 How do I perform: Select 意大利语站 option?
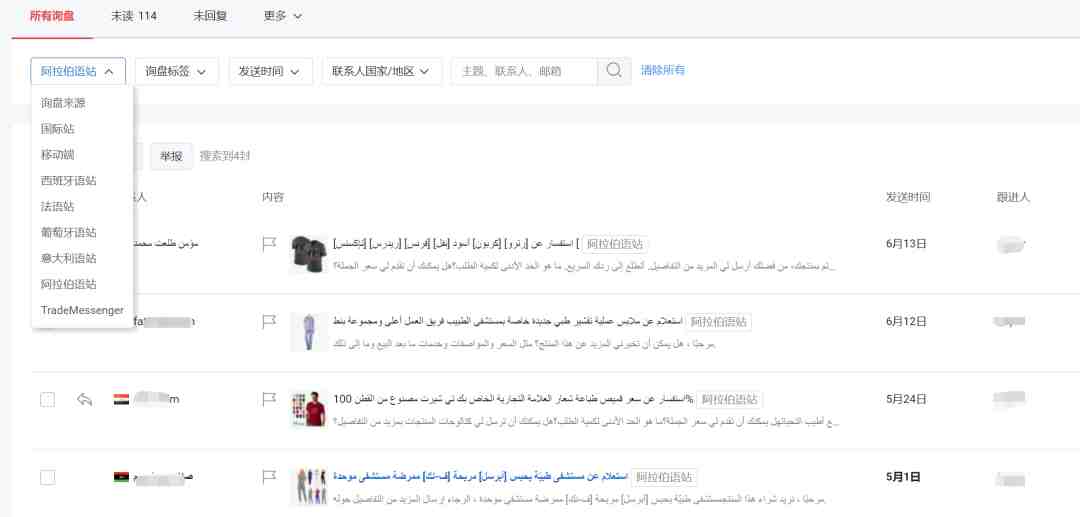pos(82,258)
